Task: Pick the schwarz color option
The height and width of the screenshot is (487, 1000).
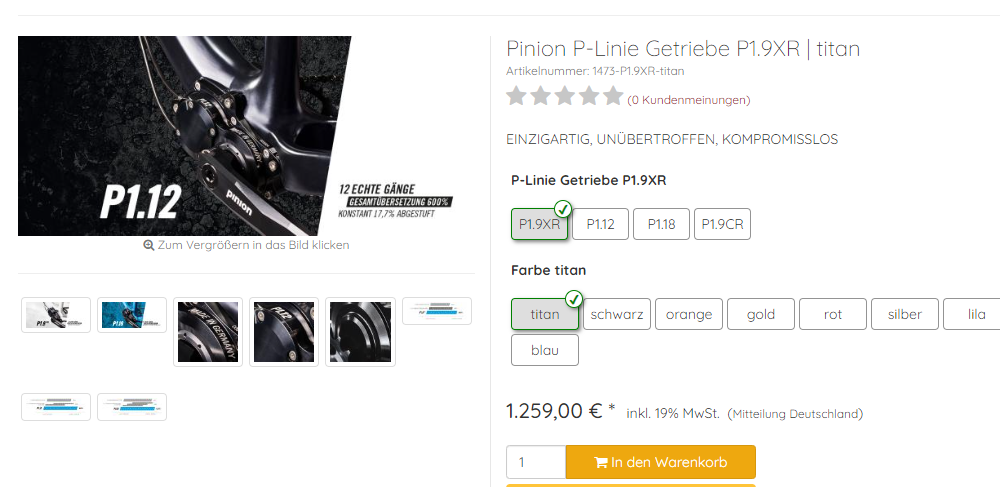Action: click(x=617, y=314)
